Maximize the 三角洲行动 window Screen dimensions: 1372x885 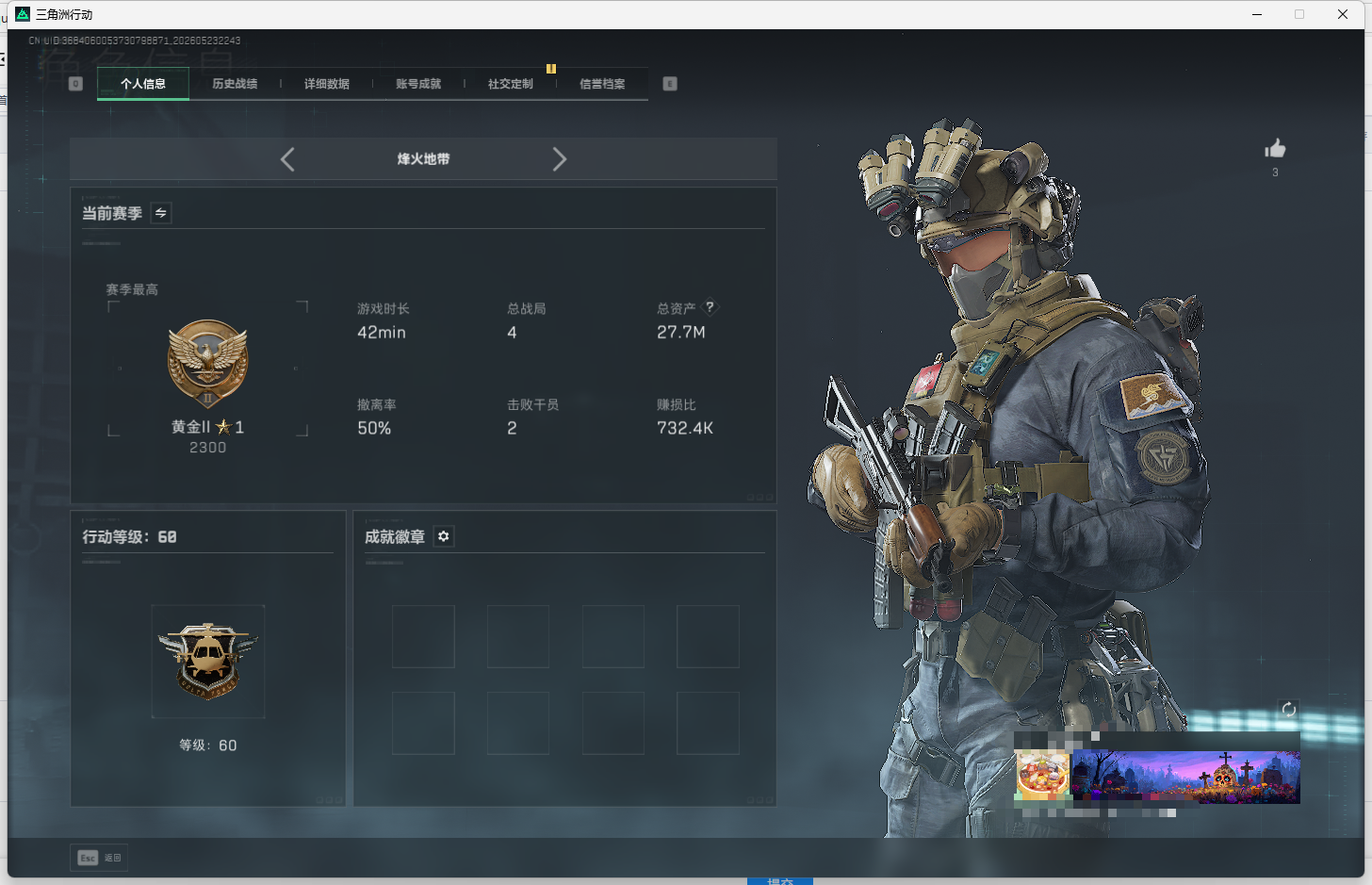pos(1299,14)
